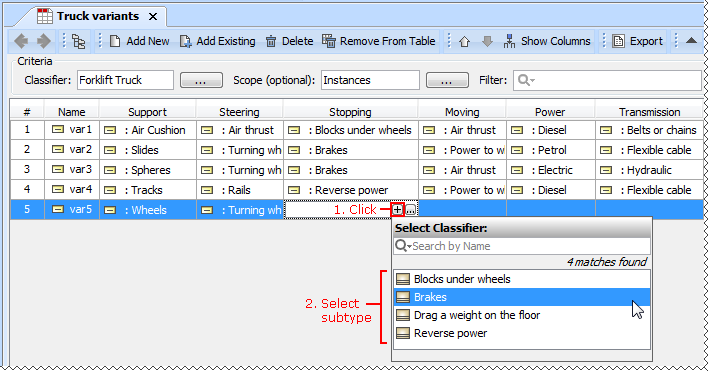Open the Show Columns options

pyautogui.click(x=547, y=41)
